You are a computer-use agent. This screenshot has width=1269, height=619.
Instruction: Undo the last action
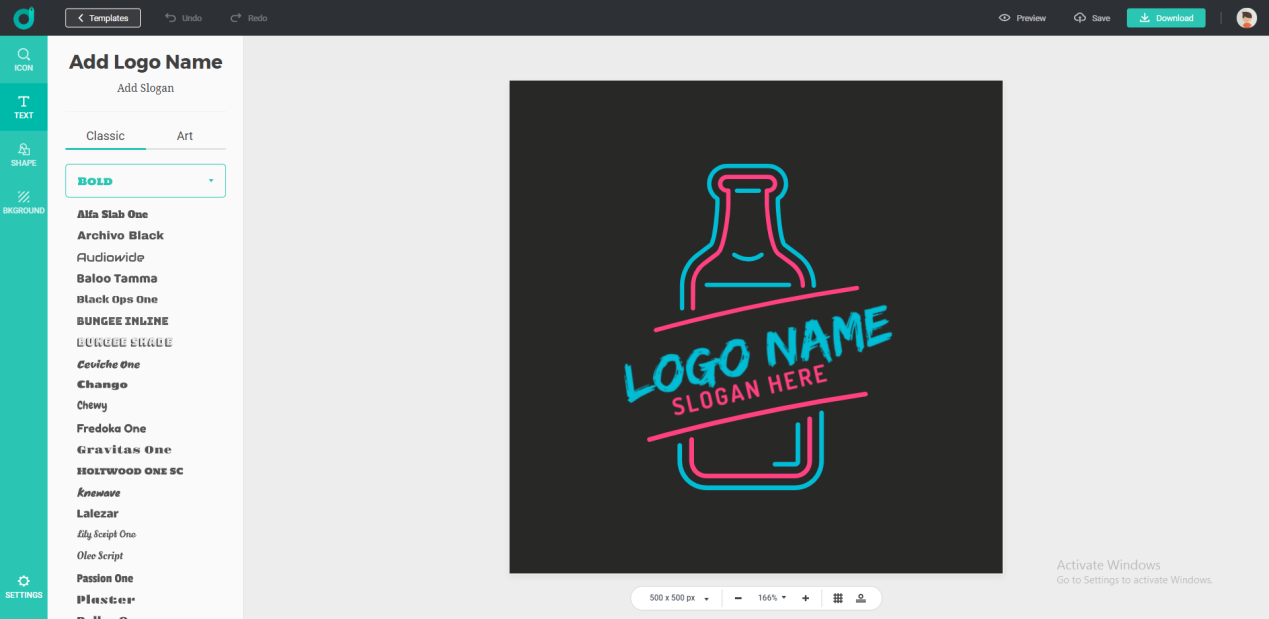click(x=183, y=18)
